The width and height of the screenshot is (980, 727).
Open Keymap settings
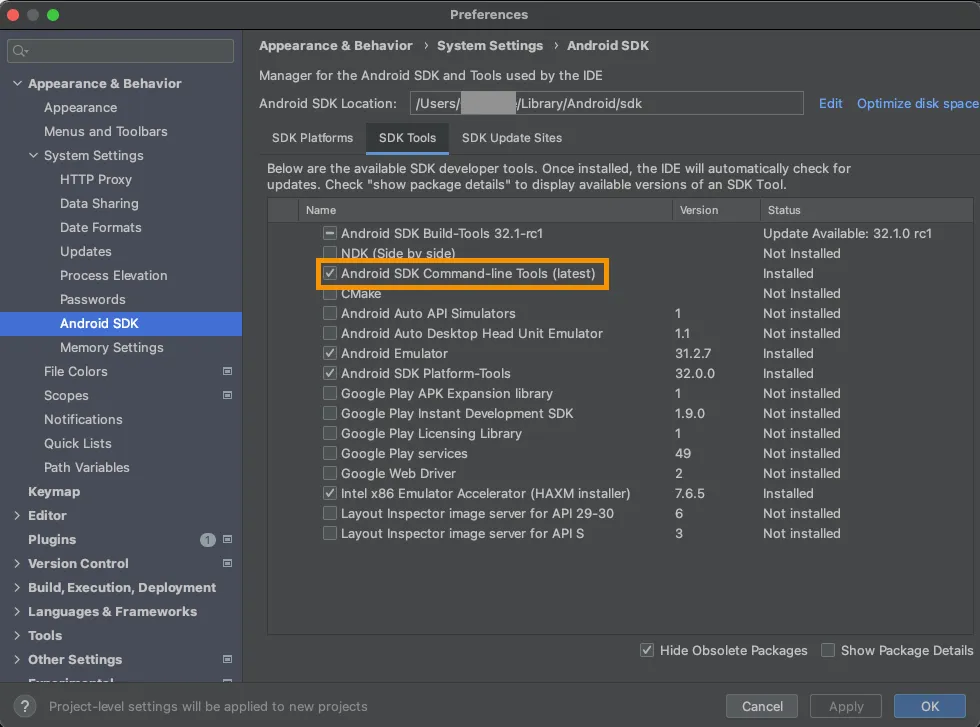[54, 491]
